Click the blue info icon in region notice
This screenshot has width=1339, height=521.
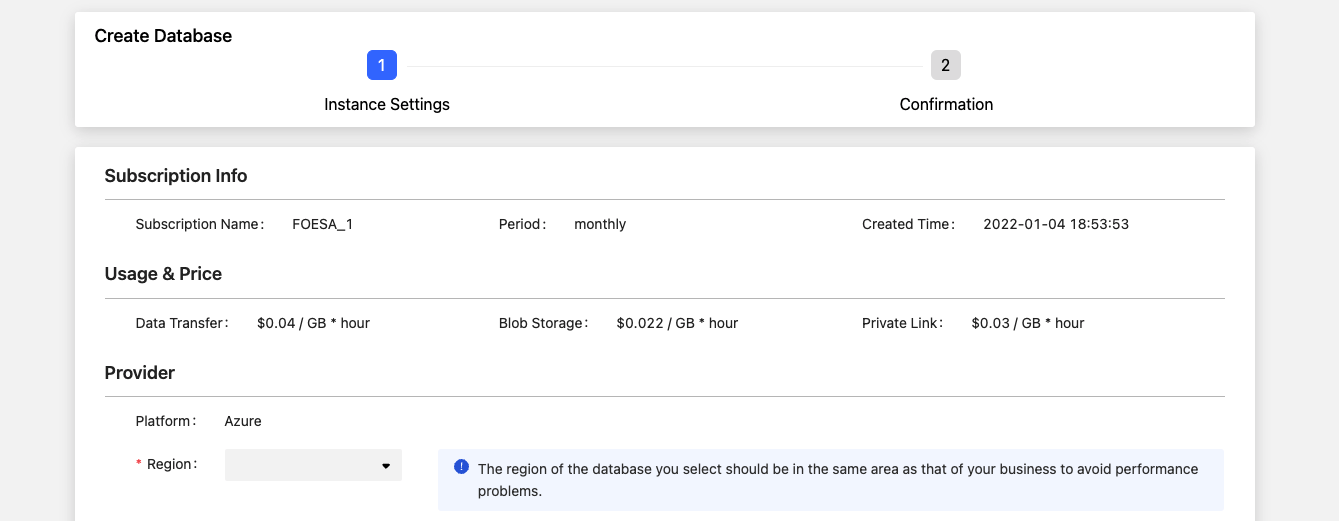(x=461, y=467)
